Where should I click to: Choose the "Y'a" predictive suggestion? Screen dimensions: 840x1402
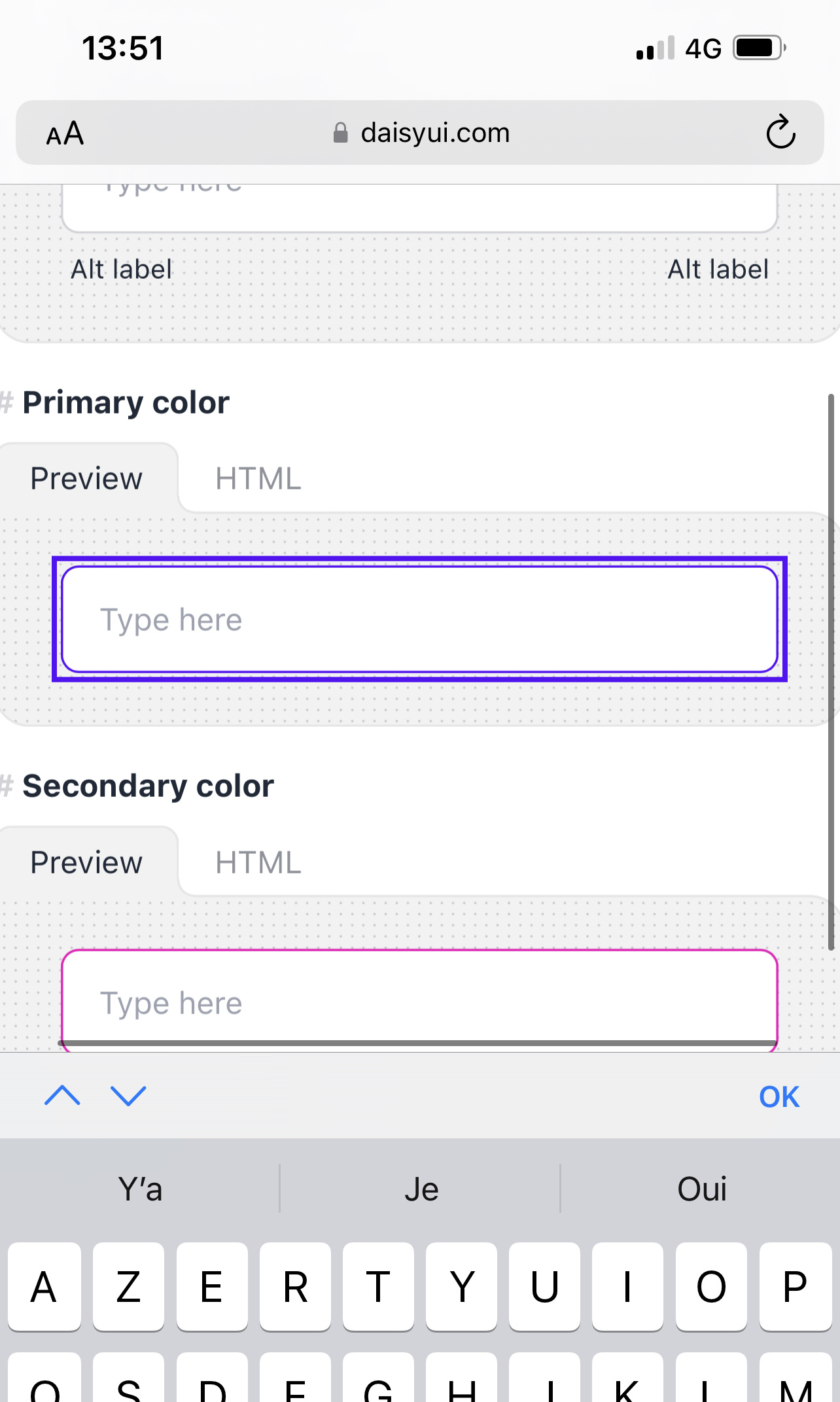pyautogui.click(x=139, y=1189)
